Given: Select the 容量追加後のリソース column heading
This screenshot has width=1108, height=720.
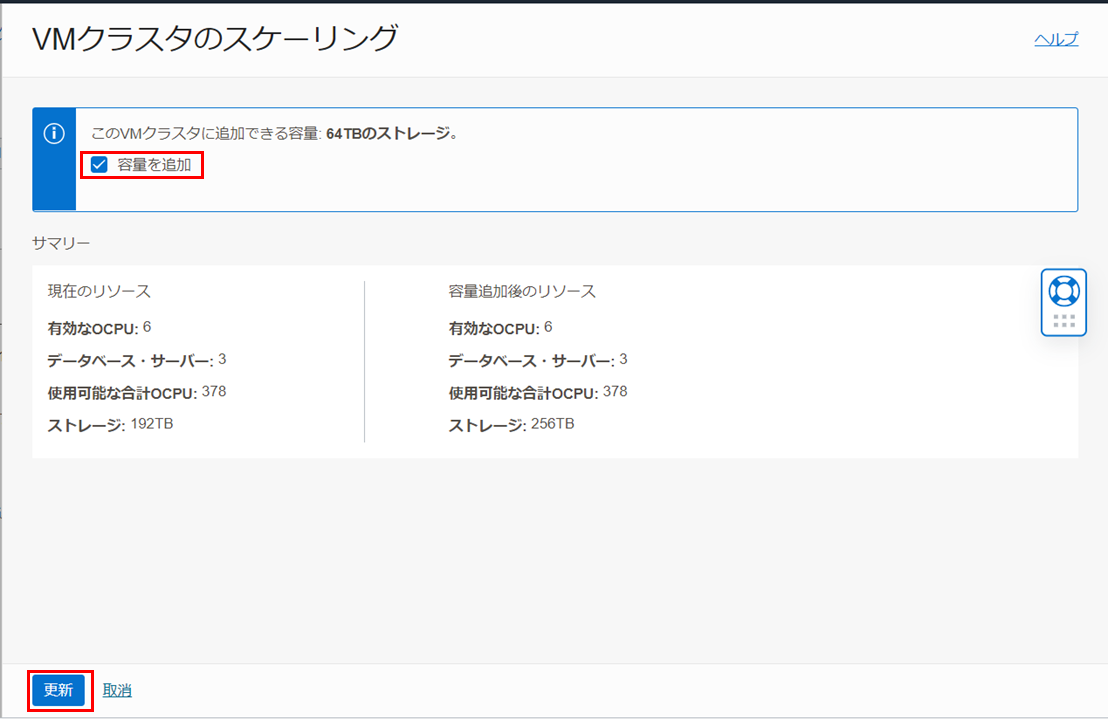Looking at the screenshot, I should click(522, 291).
